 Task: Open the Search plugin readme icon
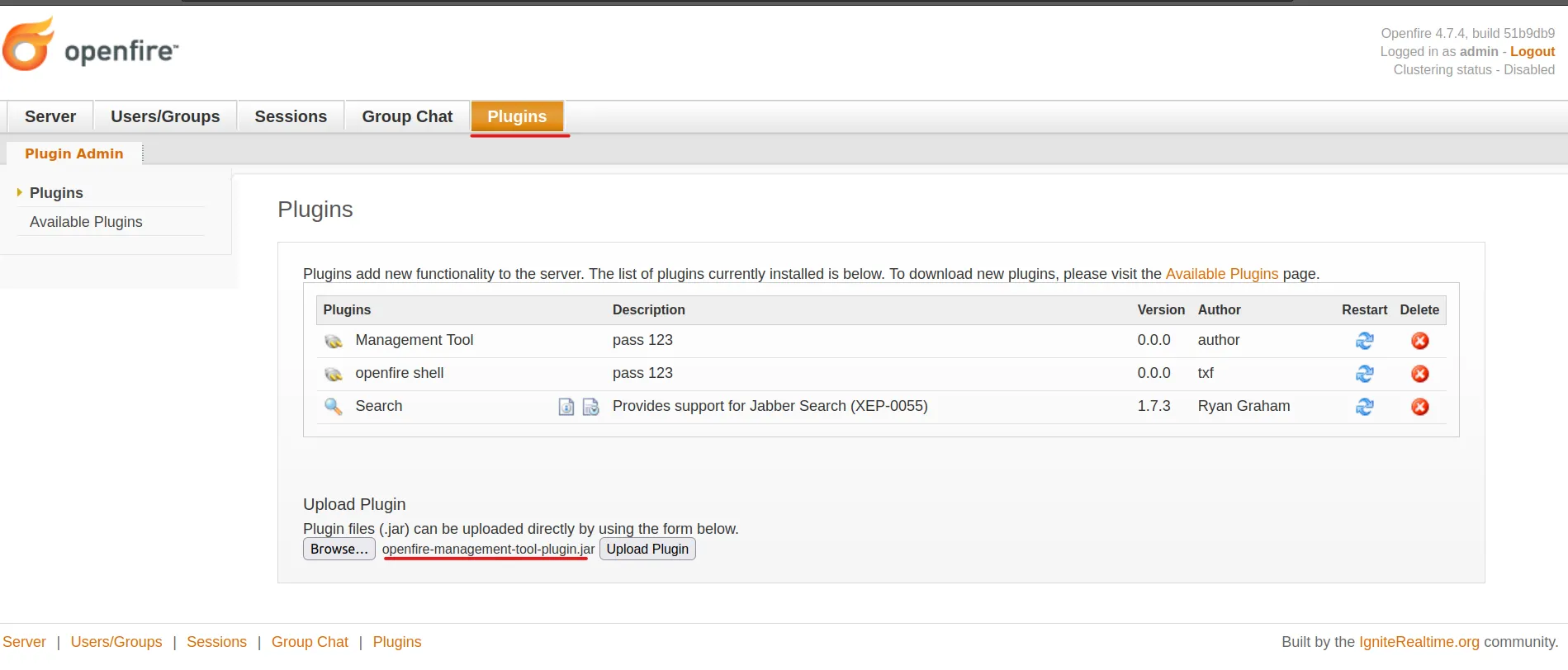point(566,407)
